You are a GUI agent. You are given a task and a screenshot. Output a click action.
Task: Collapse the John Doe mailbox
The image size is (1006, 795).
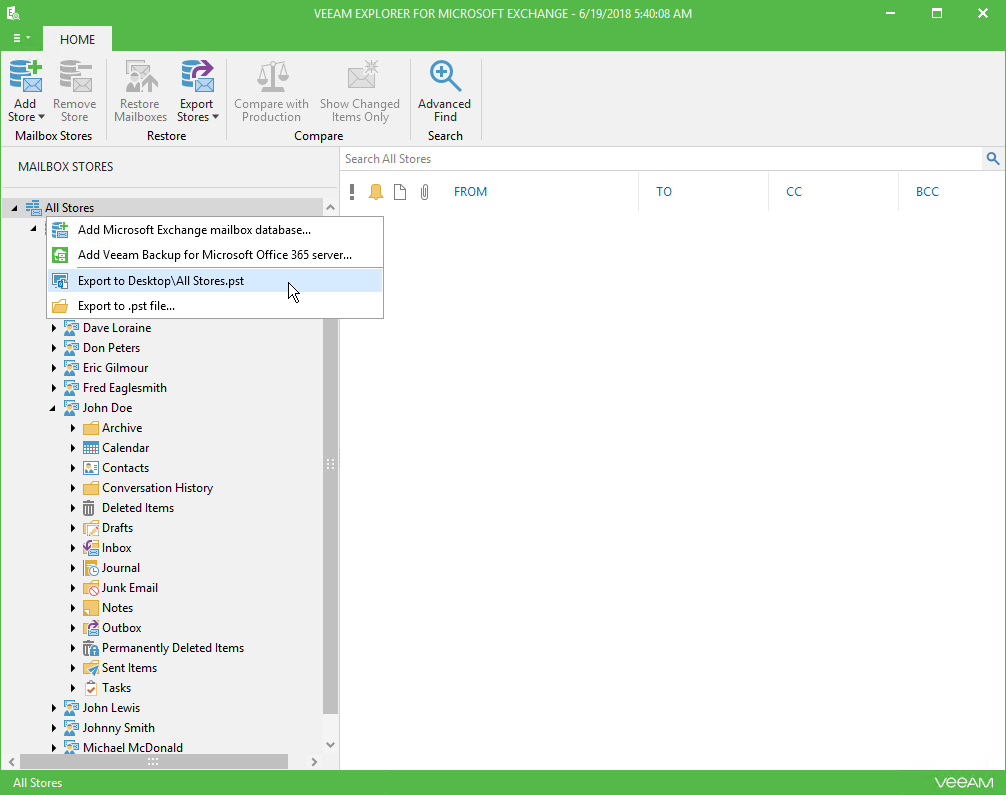click(x=53, y=408)
